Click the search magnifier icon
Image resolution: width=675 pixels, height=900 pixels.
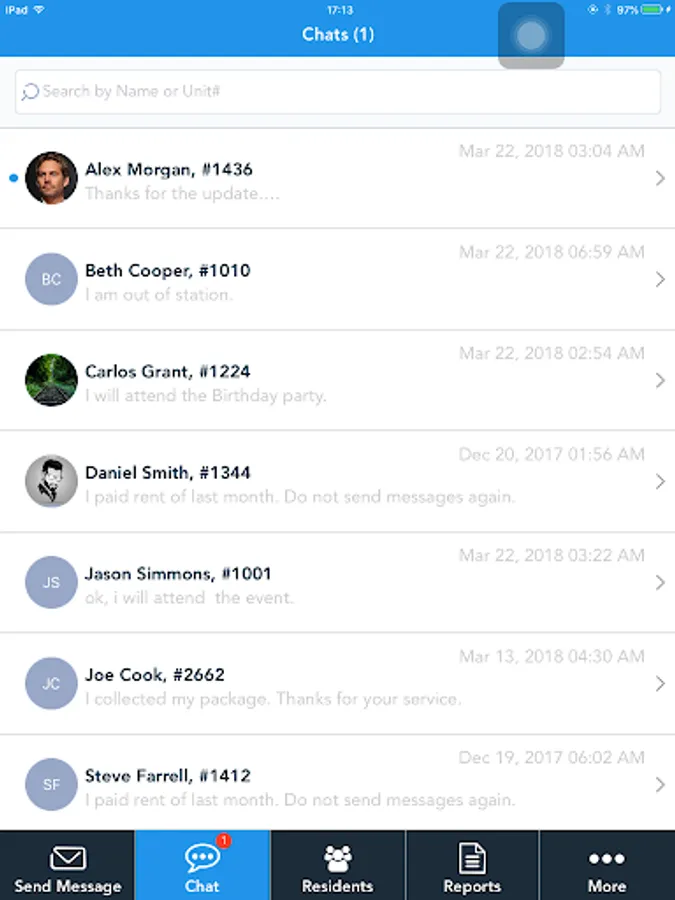click(30, 92)
